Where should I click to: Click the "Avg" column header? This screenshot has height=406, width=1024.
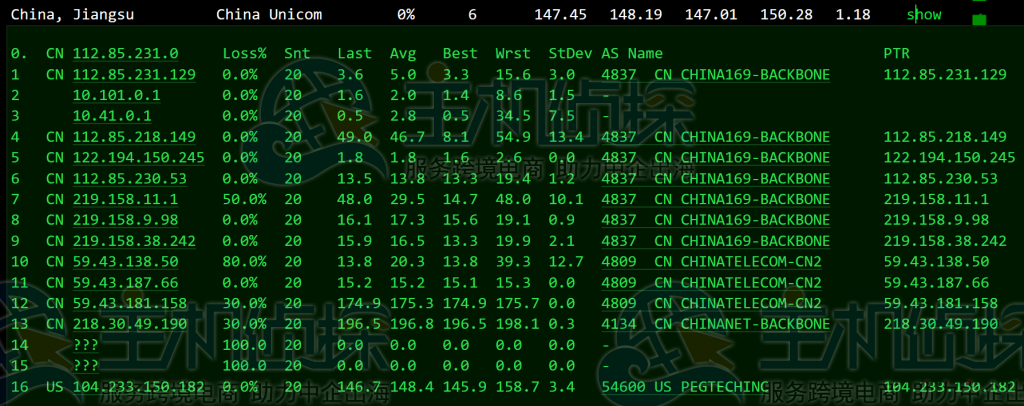[403, 54]
